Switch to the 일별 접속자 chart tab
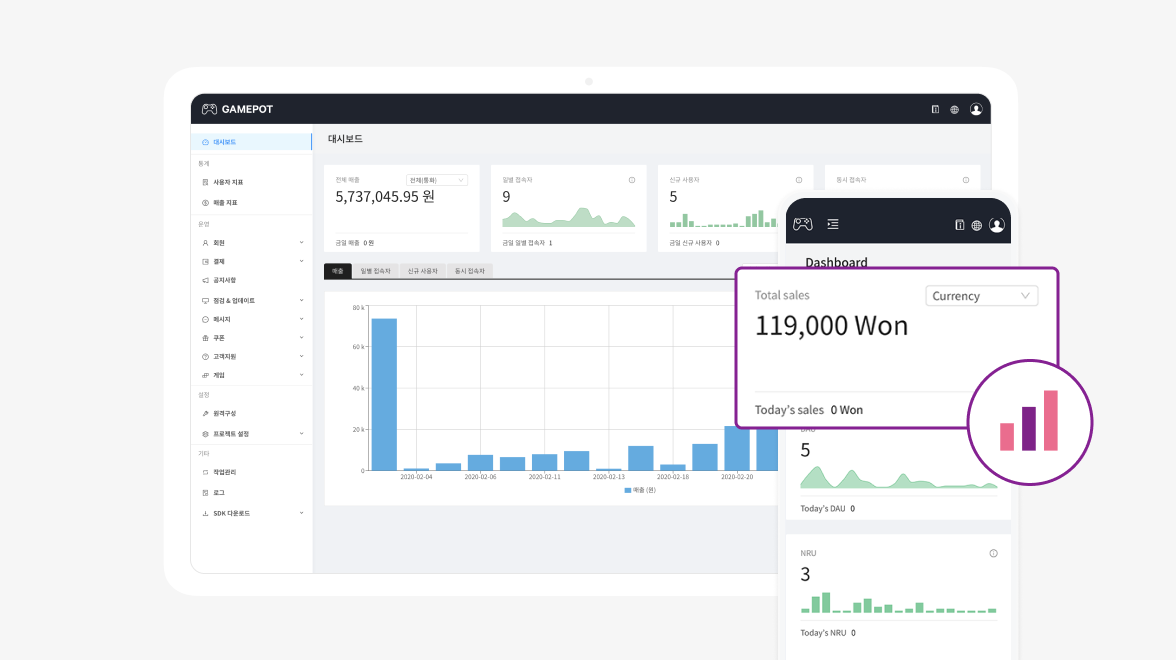Viewport: 1176px width, 660px height. 376,271
